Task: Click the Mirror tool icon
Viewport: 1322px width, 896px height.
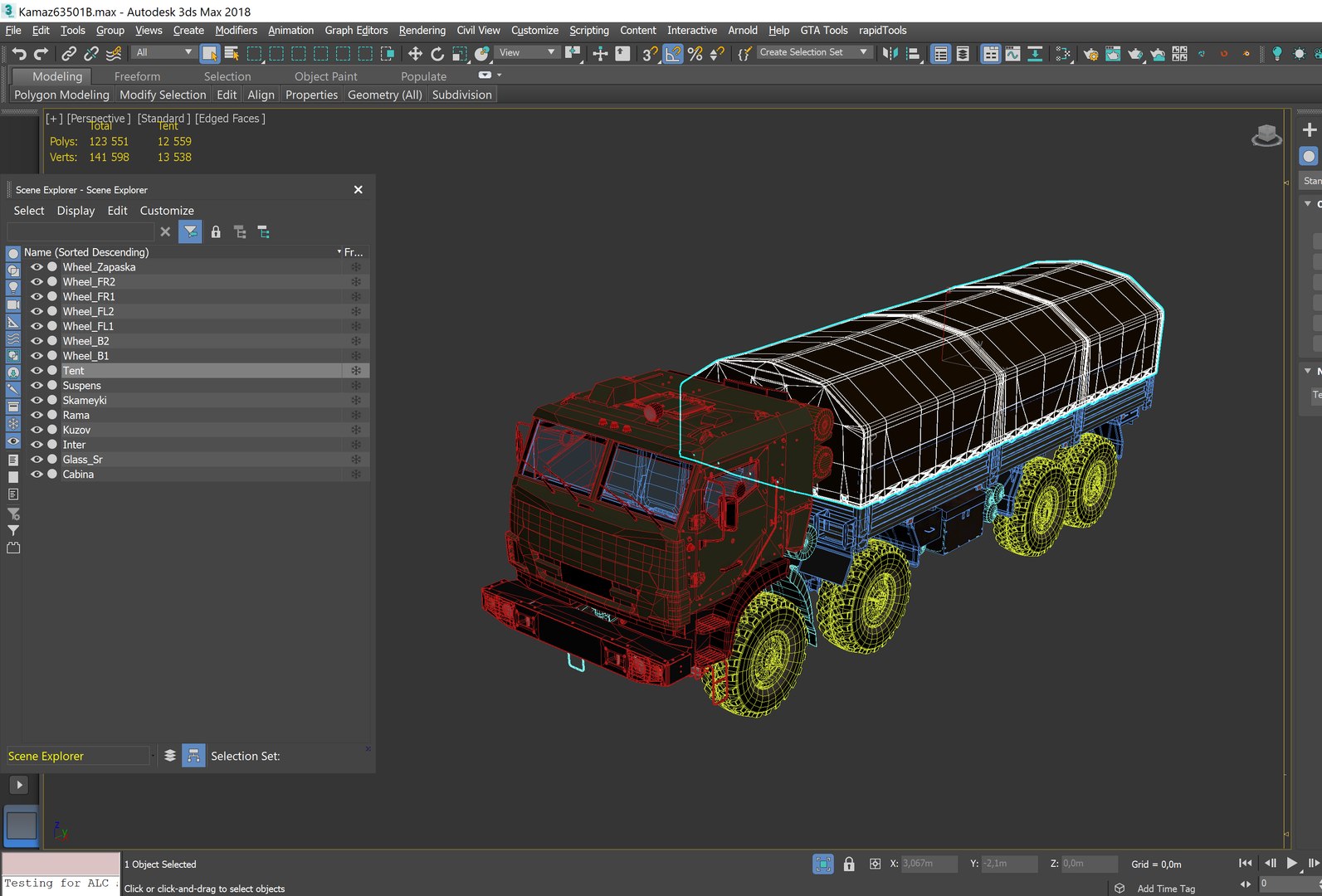Action: click(x=890, y=54)
